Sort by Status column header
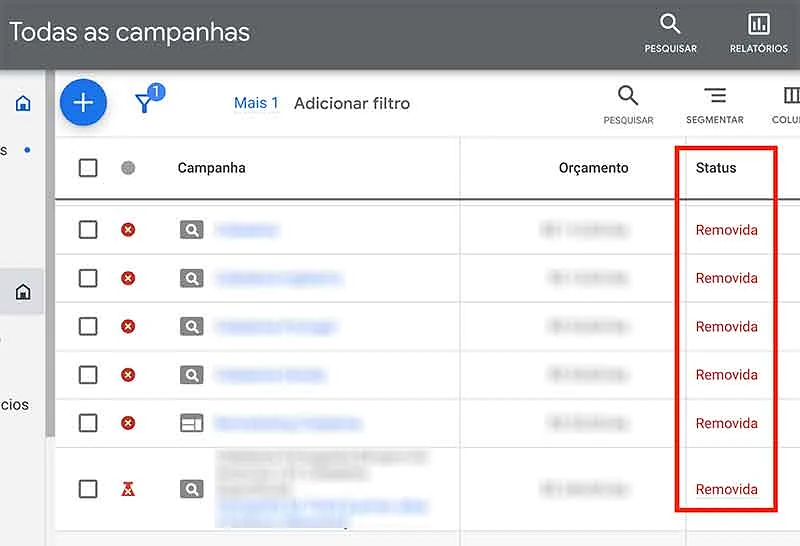 (x=716, y=168)
